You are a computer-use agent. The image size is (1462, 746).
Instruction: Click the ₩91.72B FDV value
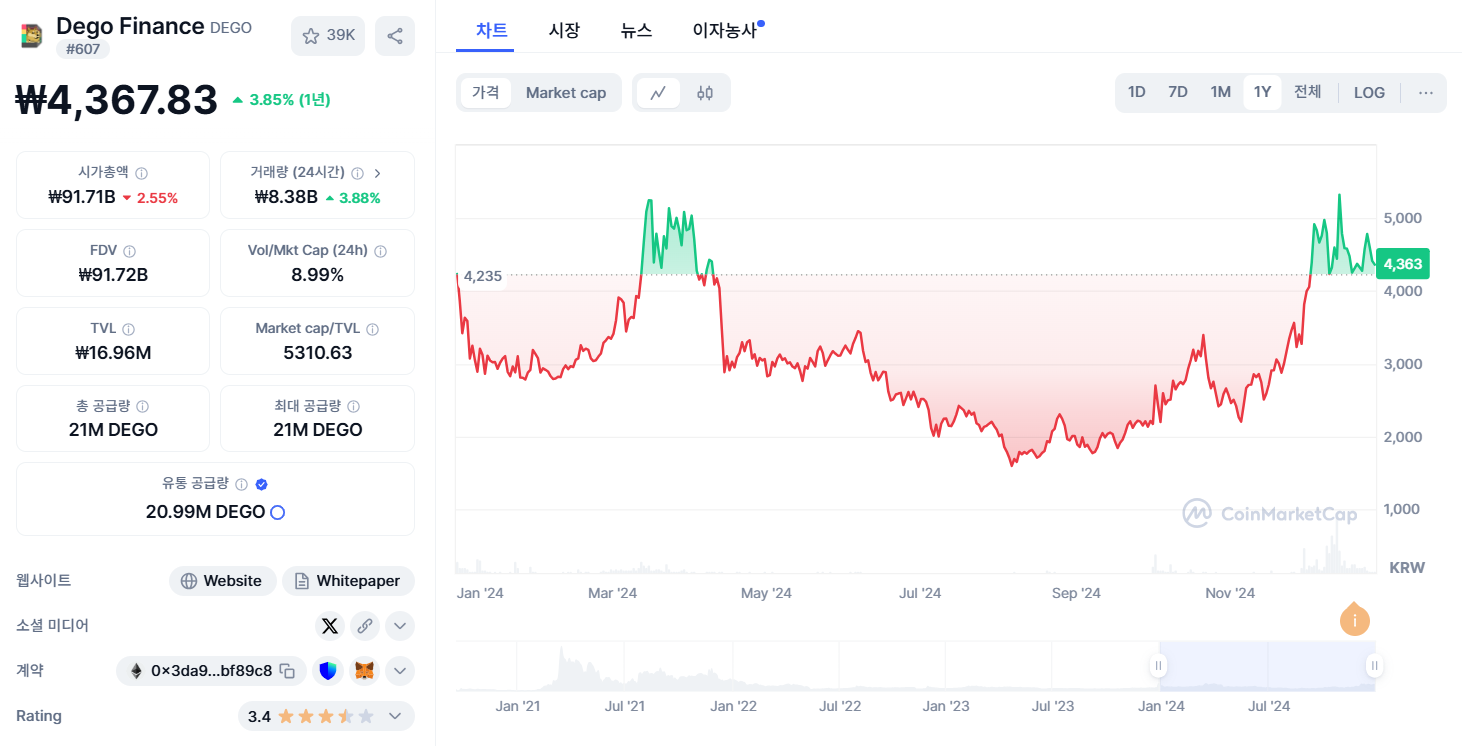tap(113, 275)
